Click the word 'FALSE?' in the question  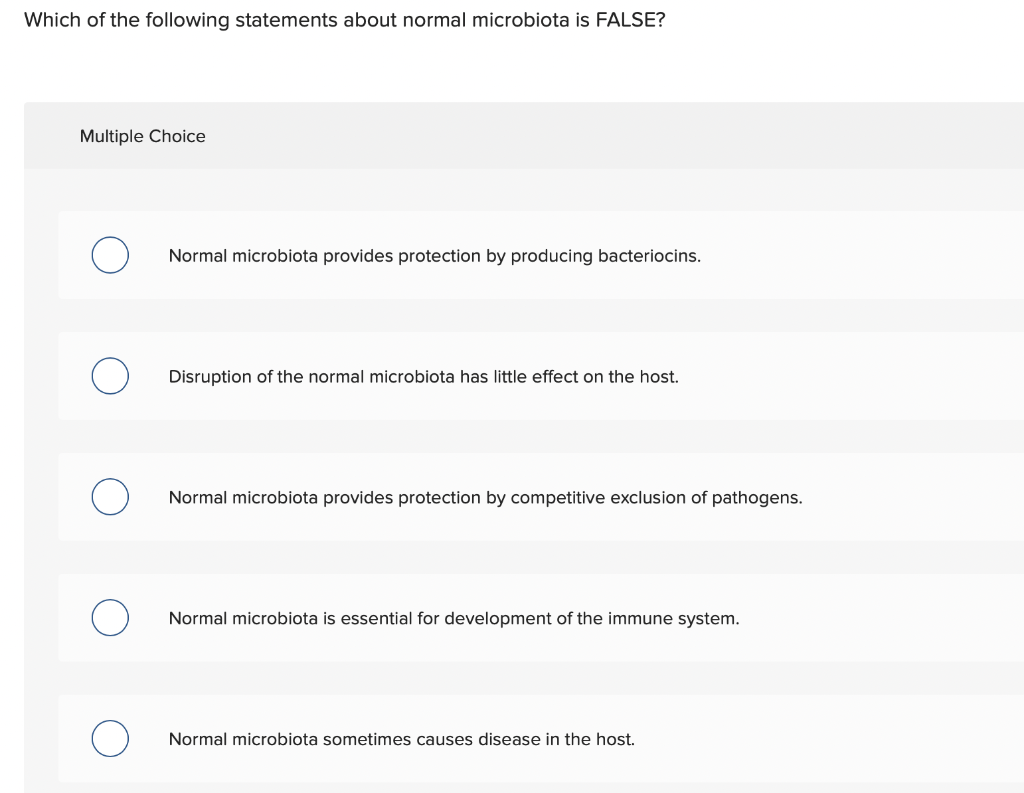click(629, 20)
